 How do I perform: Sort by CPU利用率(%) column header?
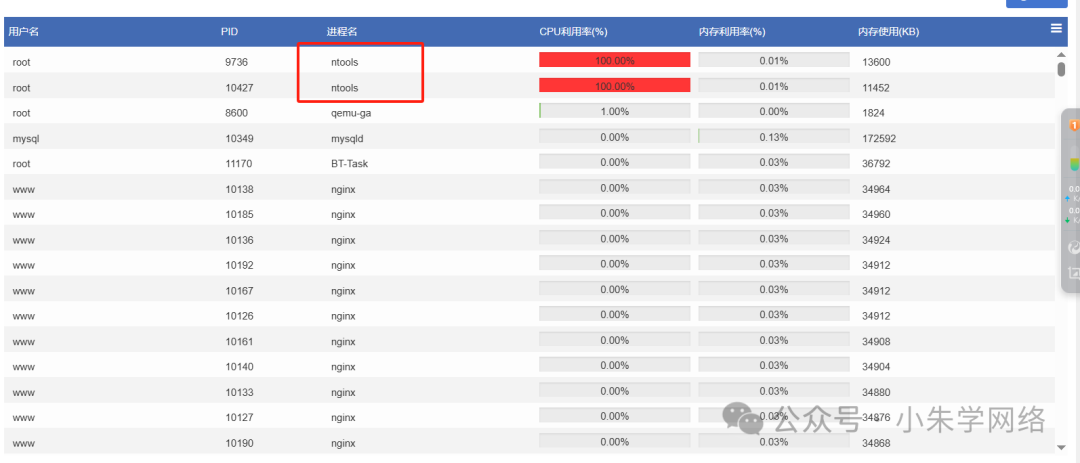click(x=573, y=32)
